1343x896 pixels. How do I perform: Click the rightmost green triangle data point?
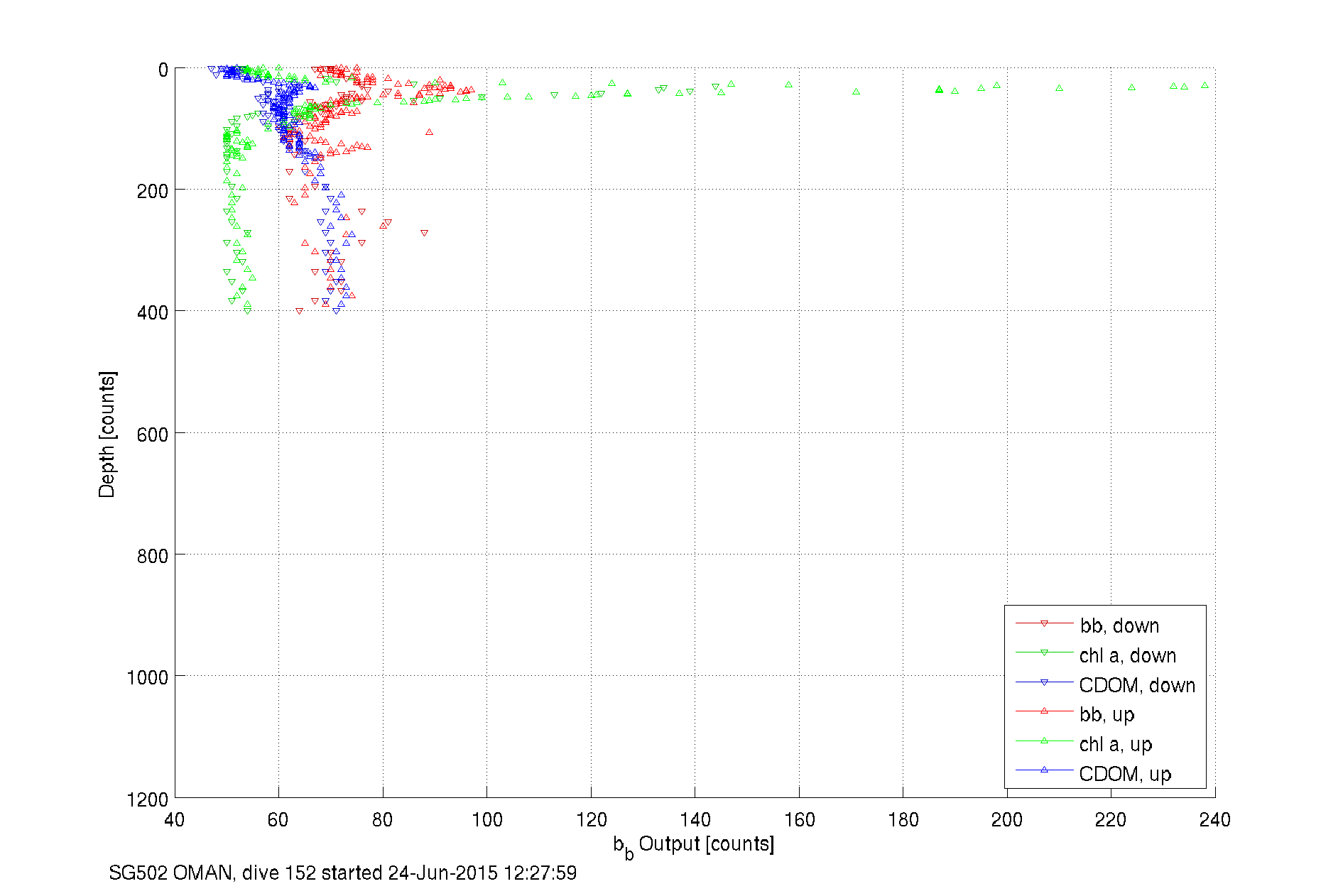[1205, 86]
